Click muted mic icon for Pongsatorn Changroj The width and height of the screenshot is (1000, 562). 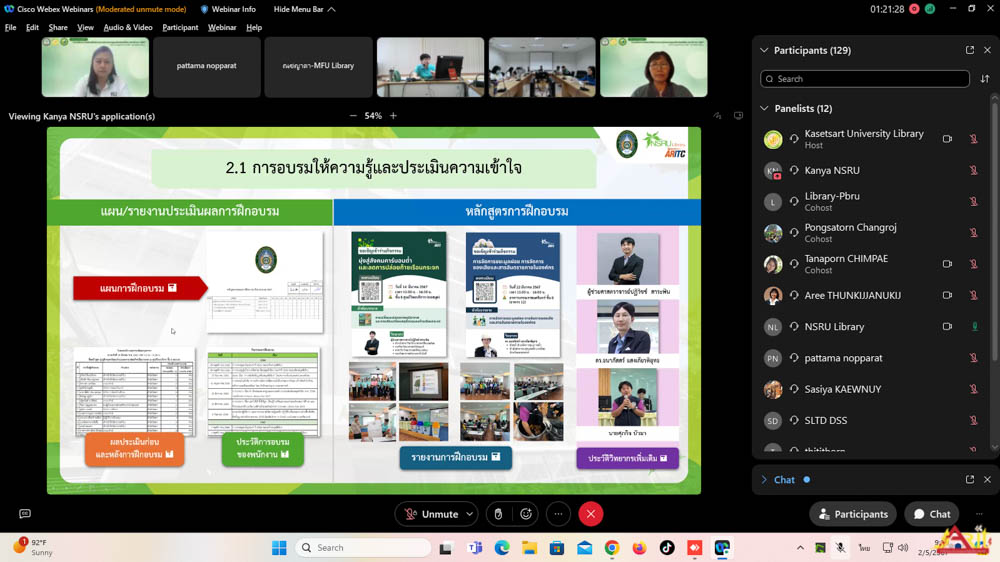coord(973,233)
